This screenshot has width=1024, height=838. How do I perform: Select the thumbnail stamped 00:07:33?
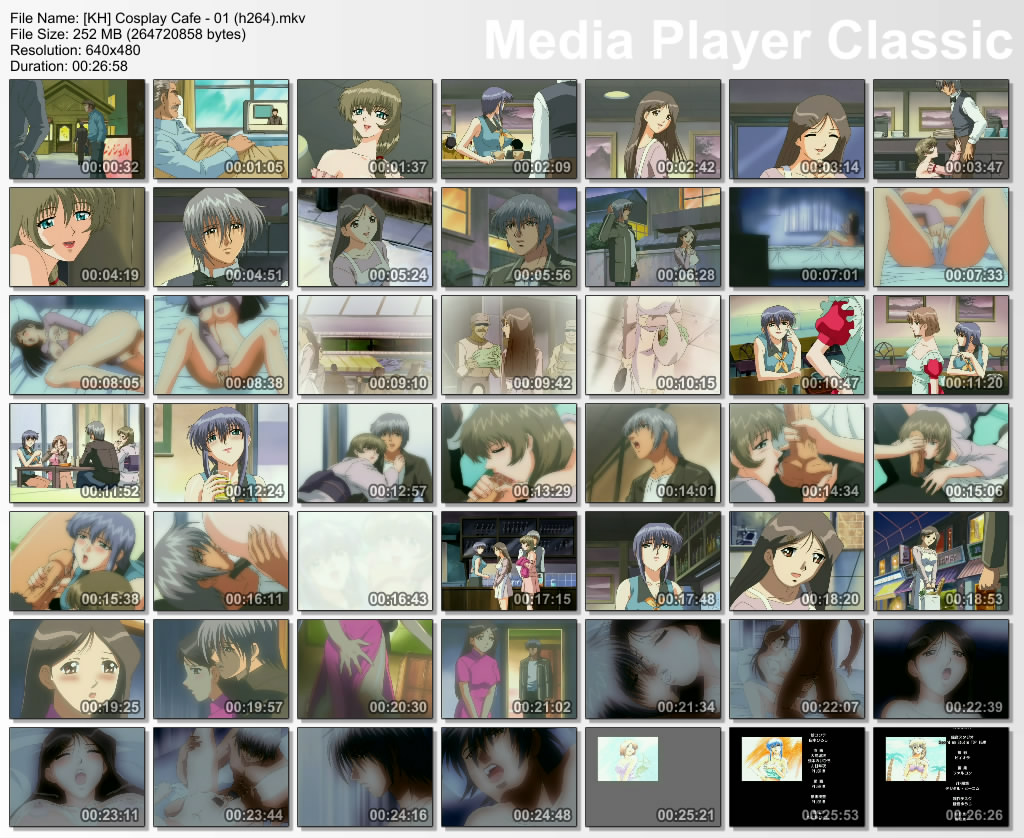click(x=941, y=237)
